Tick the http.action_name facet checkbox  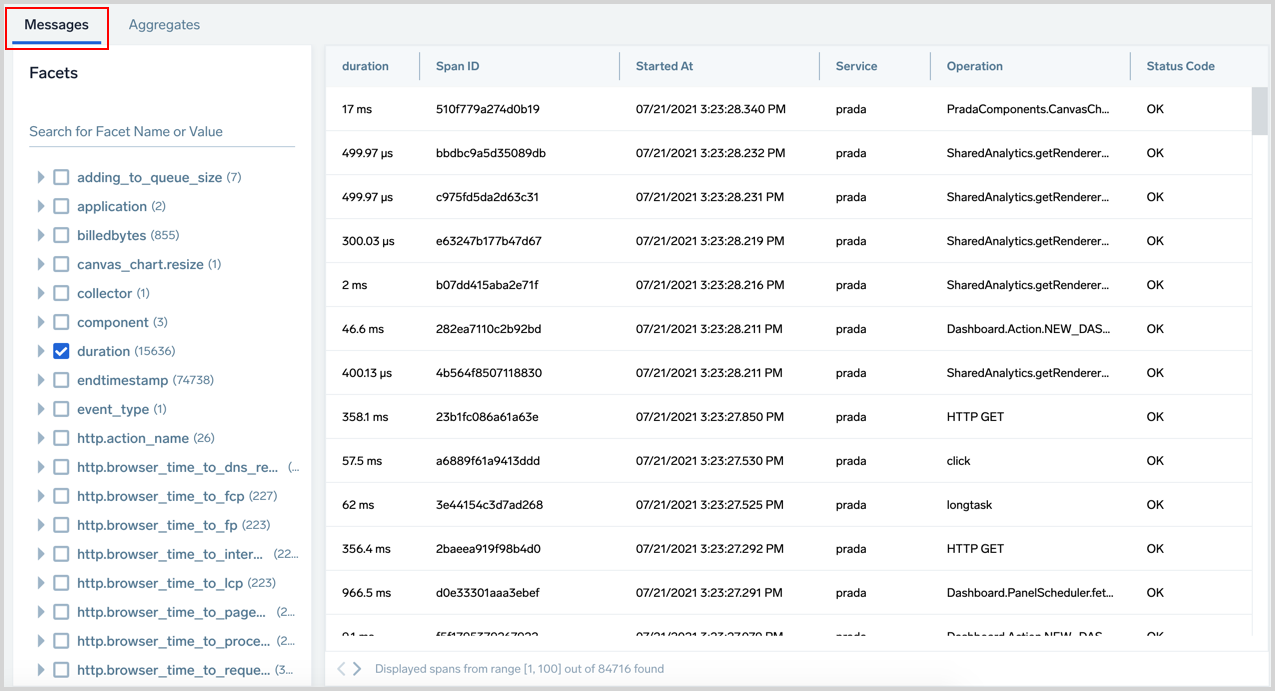click(x=61, y=438)
